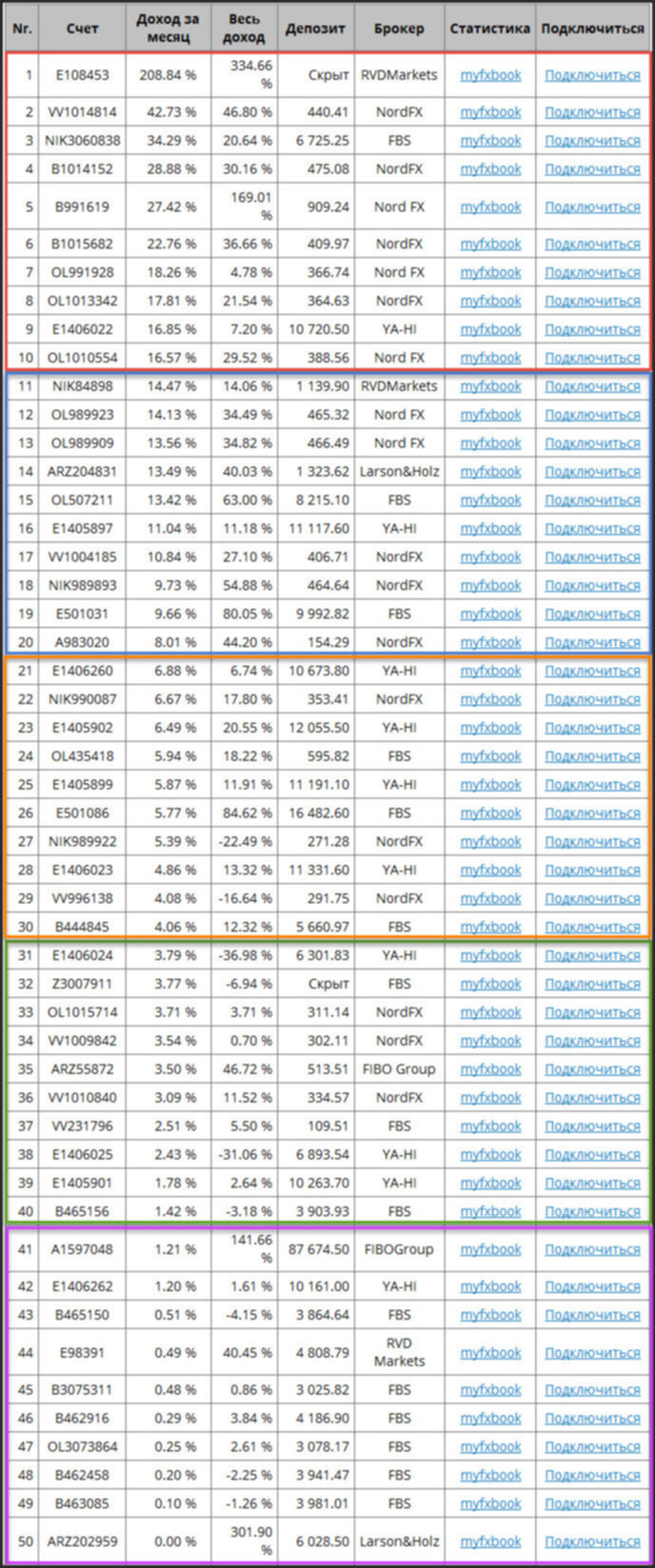Select the account cell OL1013342
Viewport: 655px width, 1568px height.
(x=83, y=301)
